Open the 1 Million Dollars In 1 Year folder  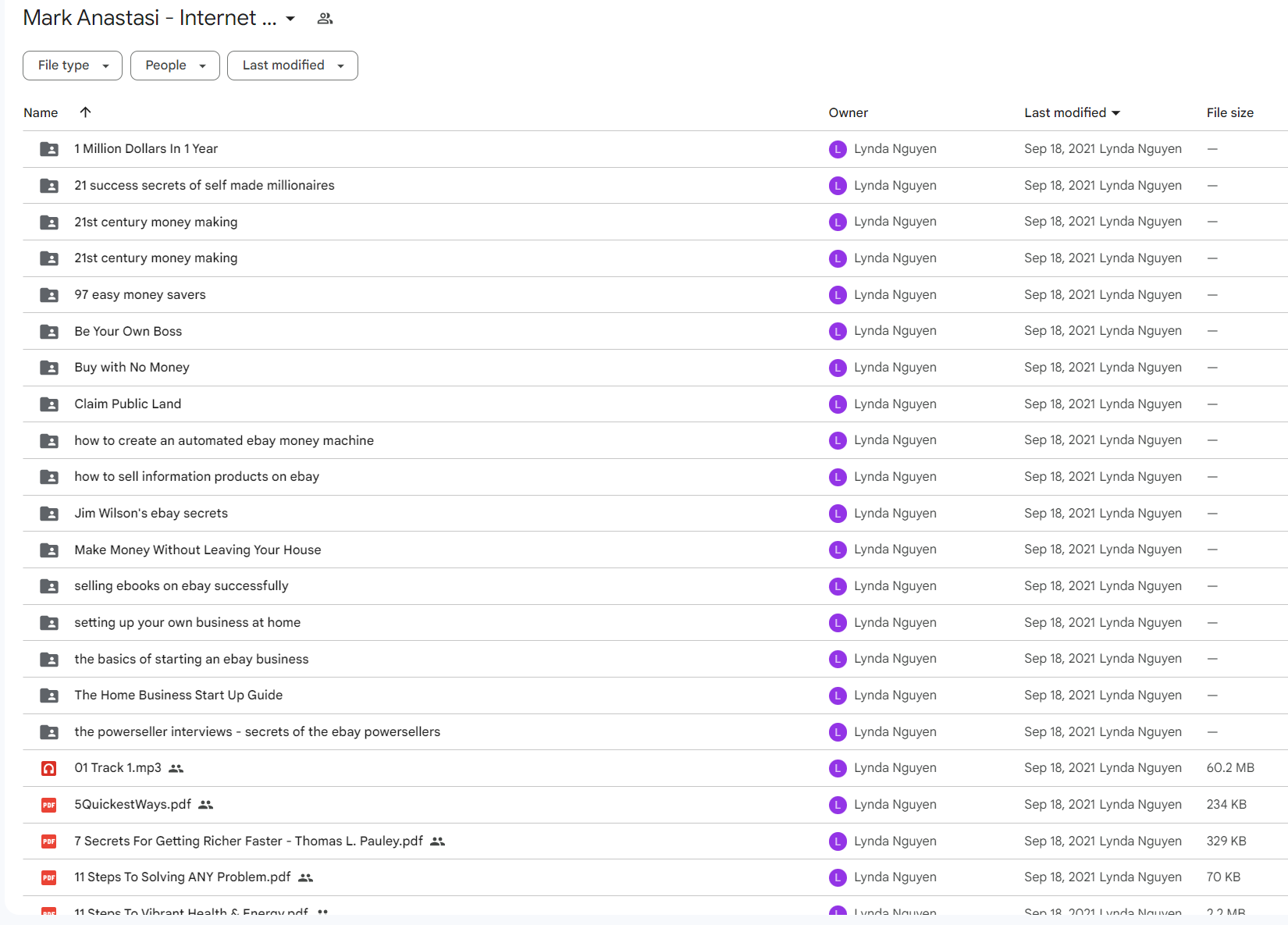(146, 148)
